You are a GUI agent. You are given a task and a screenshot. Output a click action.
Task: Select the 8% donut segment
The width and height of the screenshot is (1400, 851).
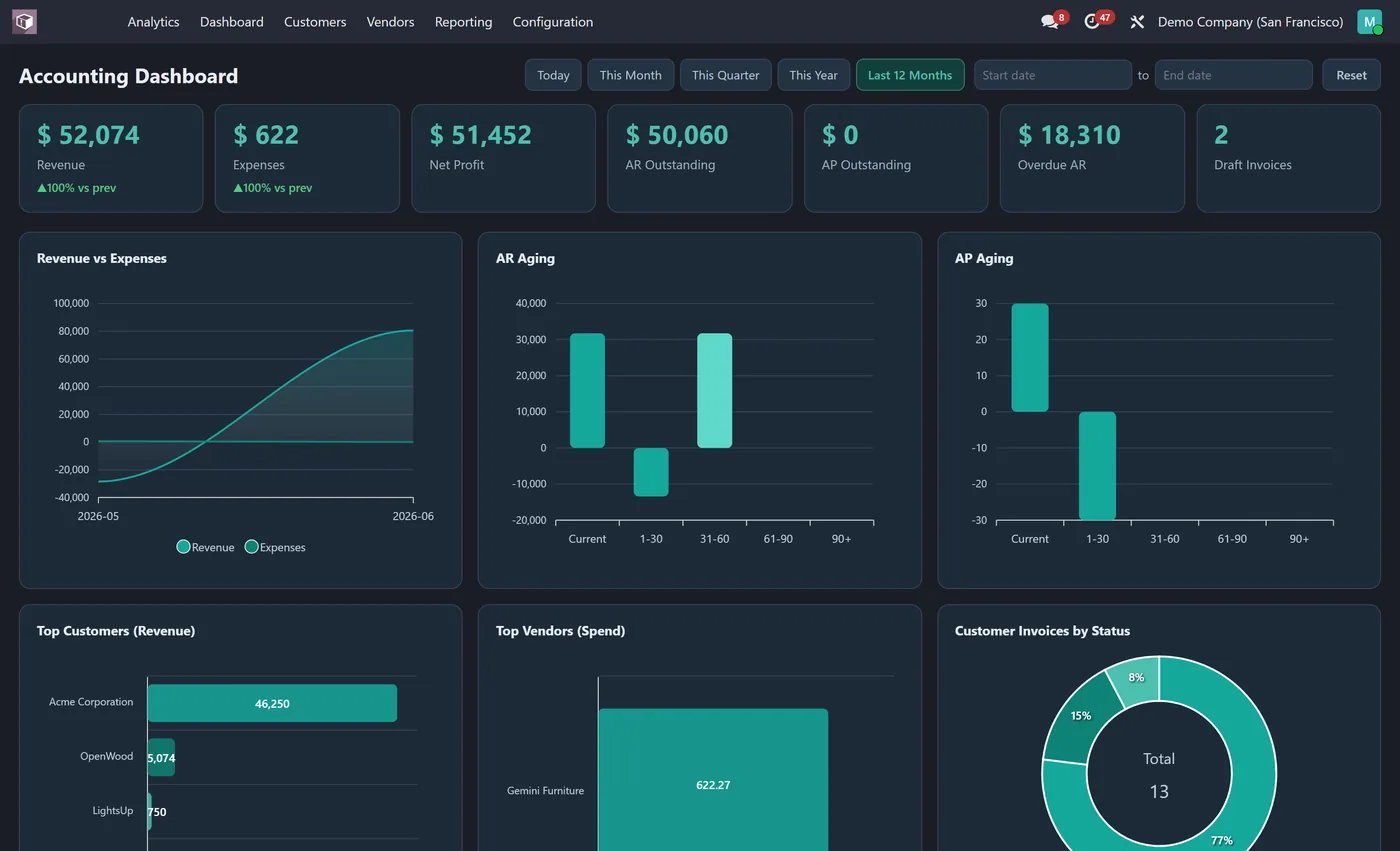(x=1136, y=678)
